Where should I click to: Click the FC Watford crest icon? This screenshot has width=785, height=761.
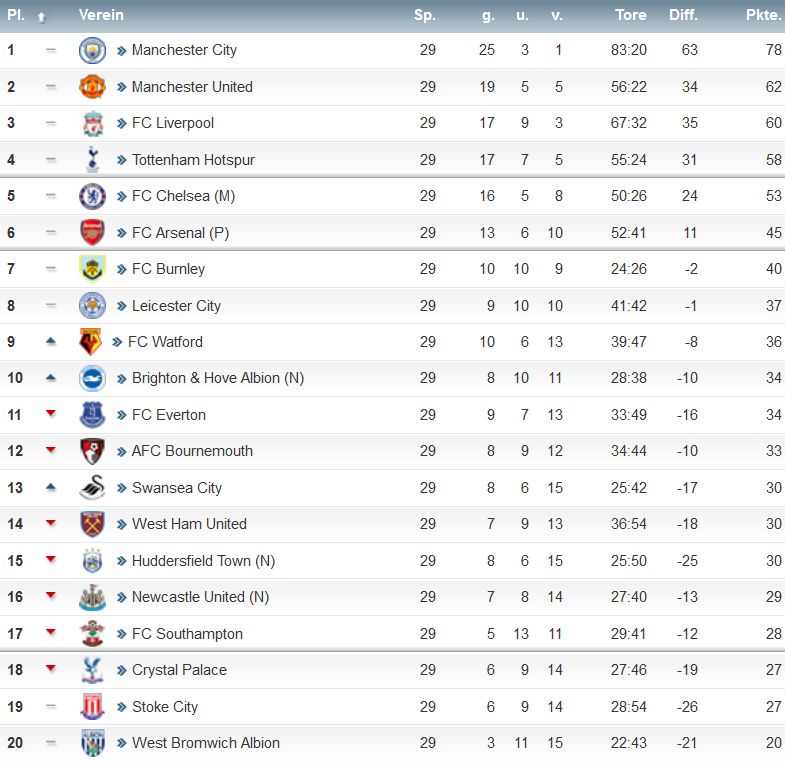(x=91, y=342)
